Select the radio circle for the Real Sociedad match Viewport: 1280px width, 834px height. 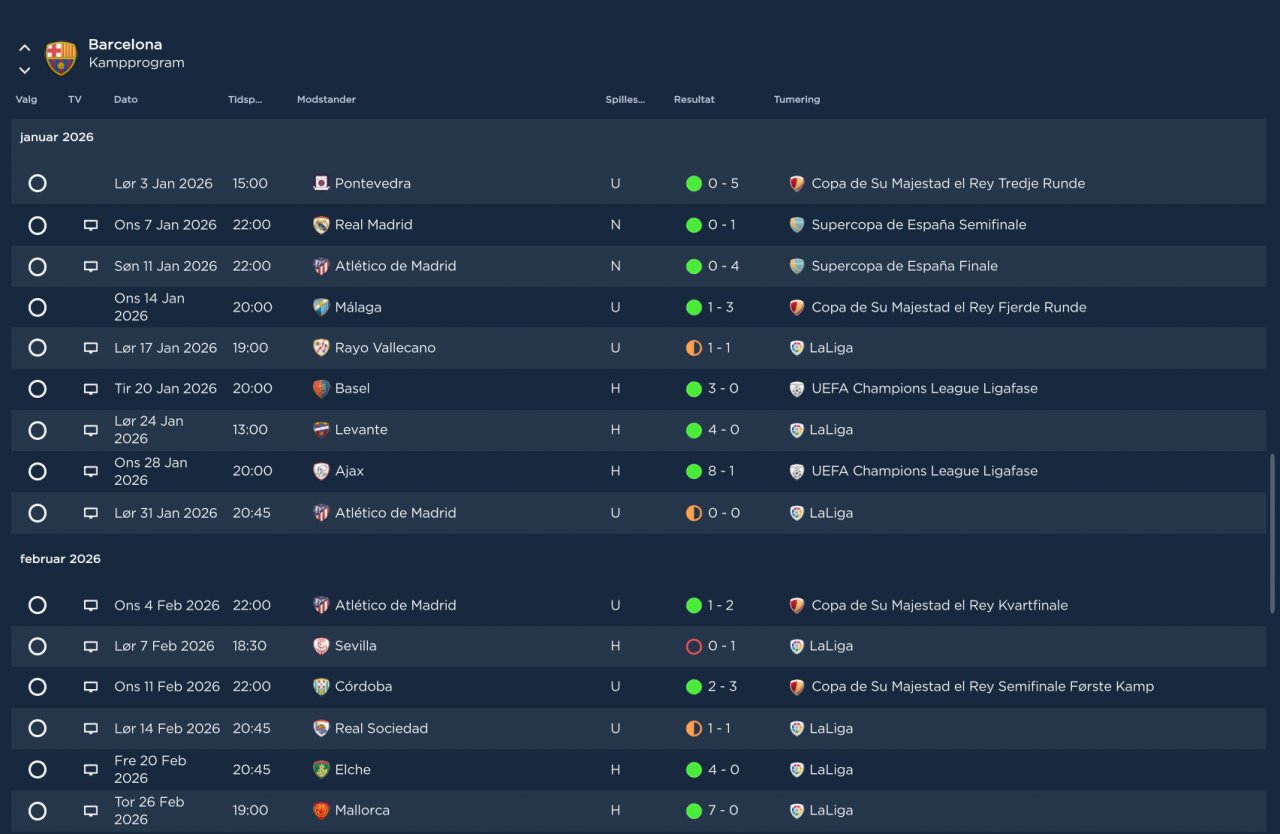coord(37,728)
